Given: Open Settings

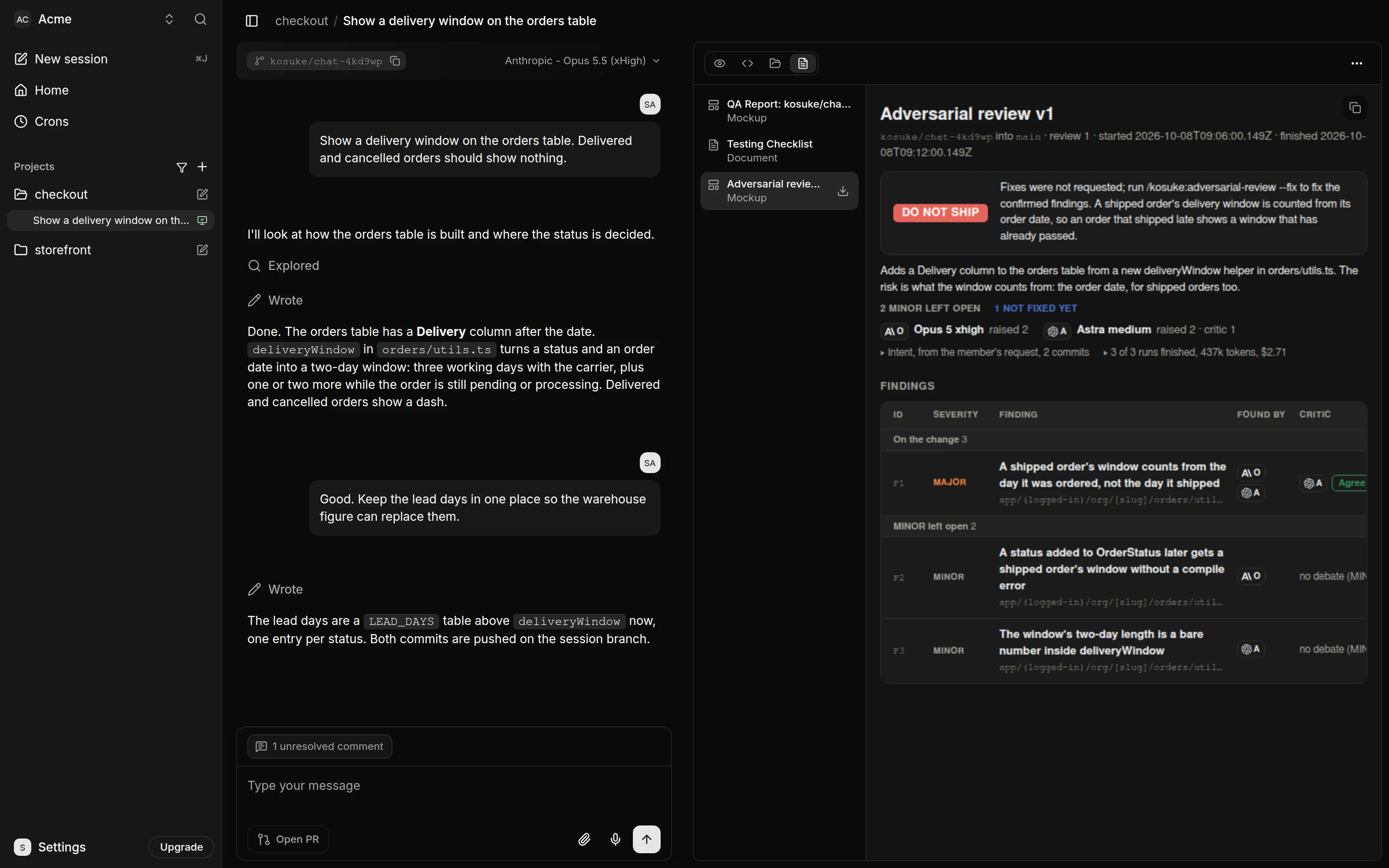Looking at the screenshot, I should click(50, 847).
